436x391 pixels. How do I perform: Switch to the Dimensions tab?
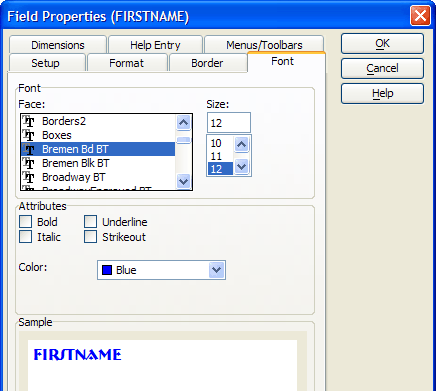[x=58, y=45]
